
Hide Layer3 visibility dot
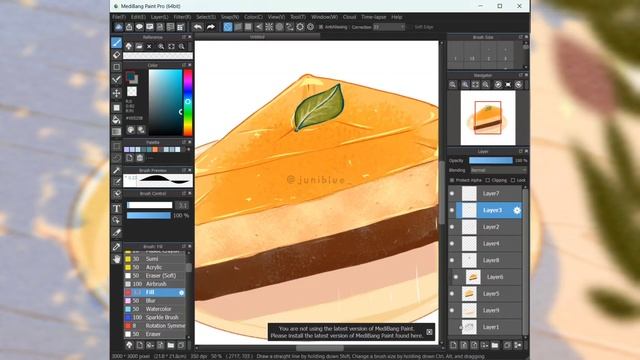click(452, 210)
